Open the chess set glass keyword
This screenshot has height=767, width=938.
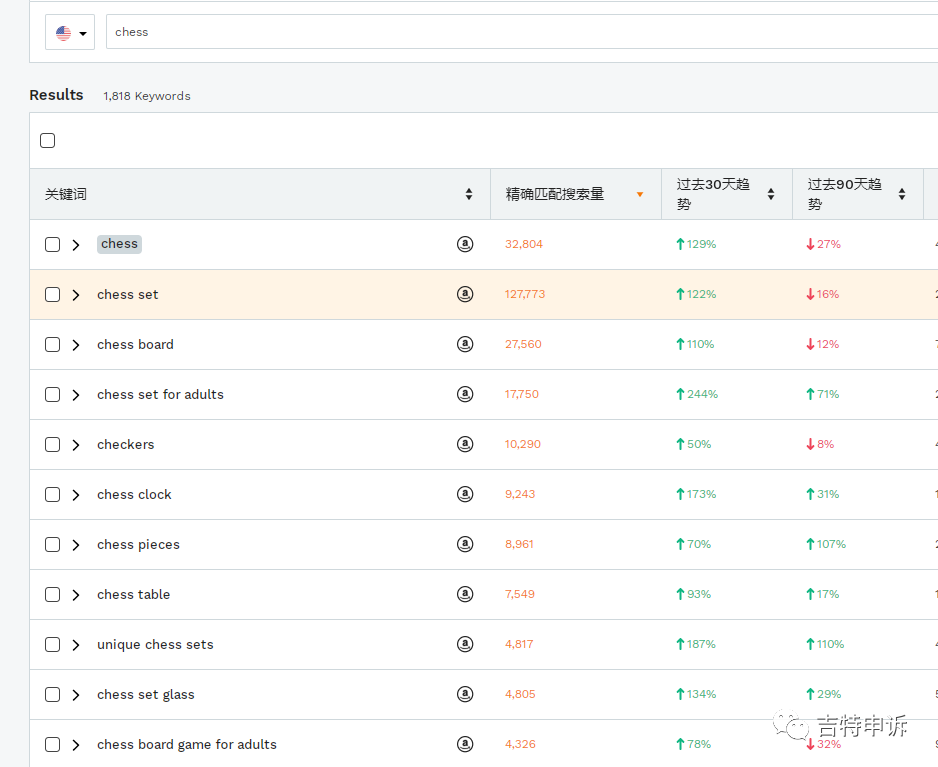(x=146, y=694)
